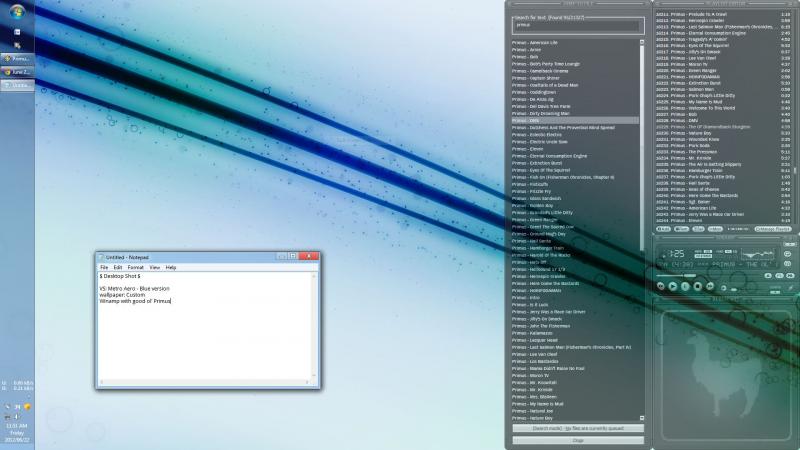This screenshot has width=800, height=450.
Task: Click the Winamp spectrum visualizer display
Action: pos(758,255)
